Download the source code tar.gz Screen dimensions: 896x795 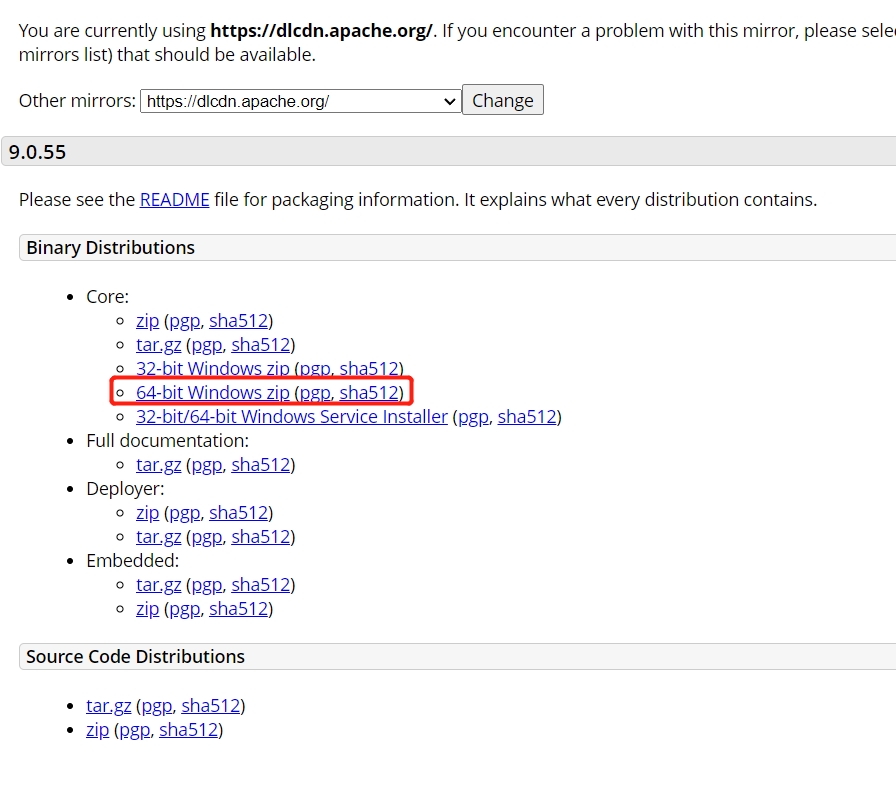(x=108, y=705)
